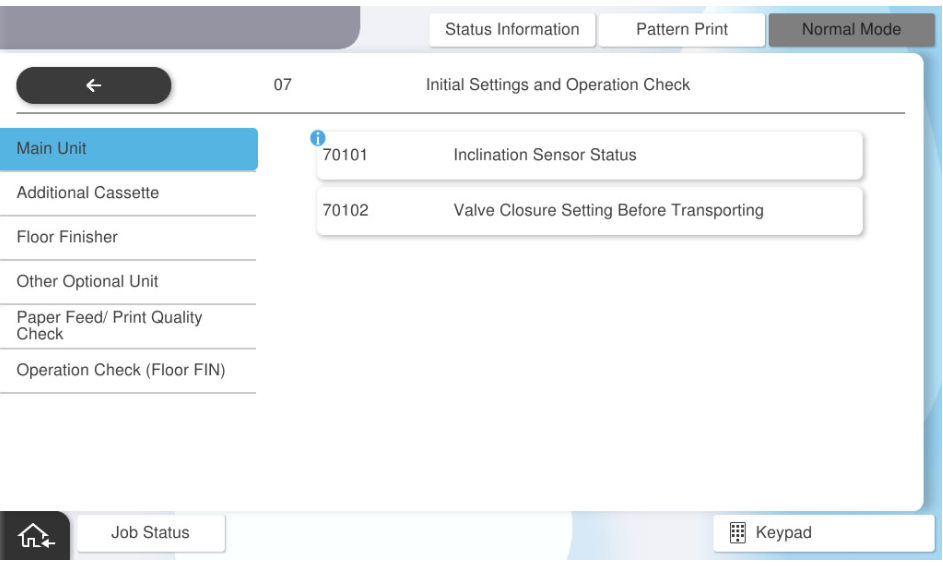Open Paper Feed/ Print Quality Check
Image resolution: width=943 pixels, height=566 pixels.
(x=128, y=326)
